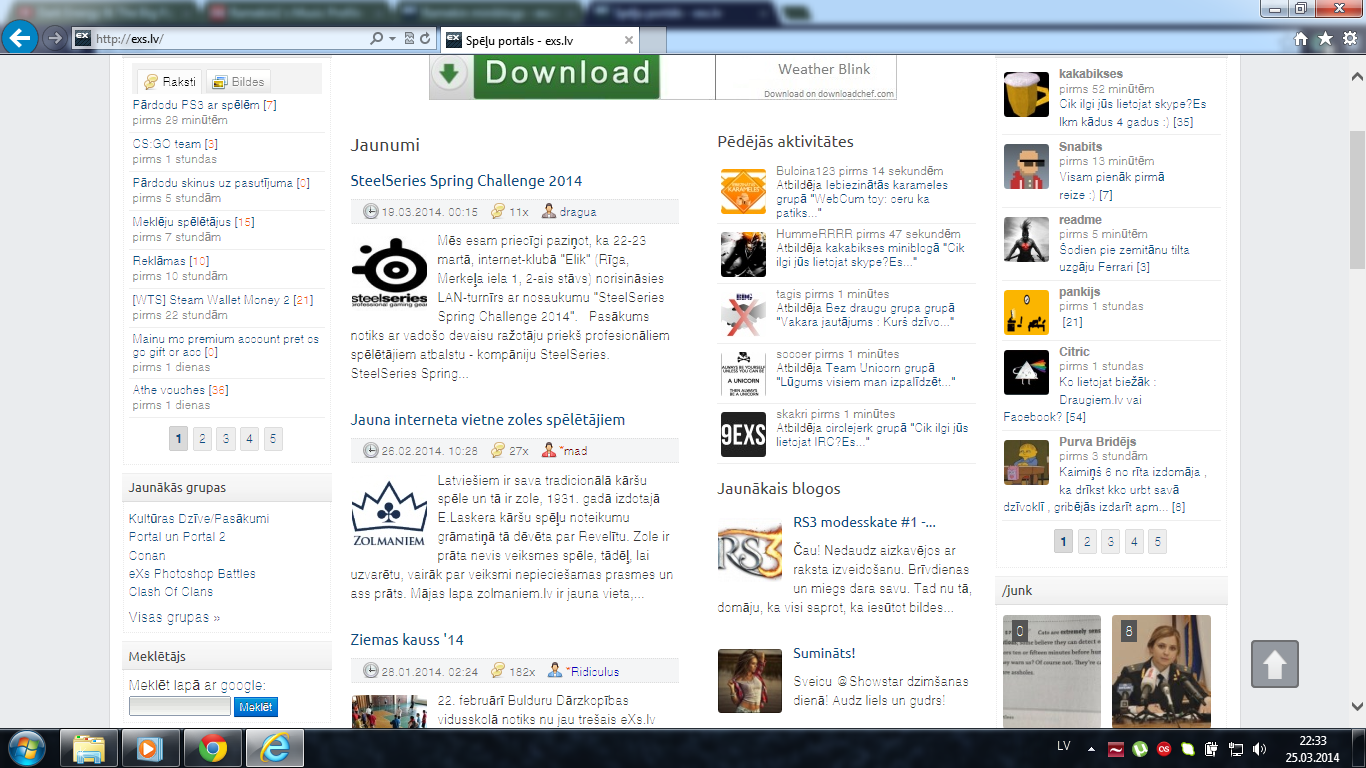The width and height of the screenshot is (1366, 768).
Task: Open address bar search dropdown arrow
Action: (392, 39)
